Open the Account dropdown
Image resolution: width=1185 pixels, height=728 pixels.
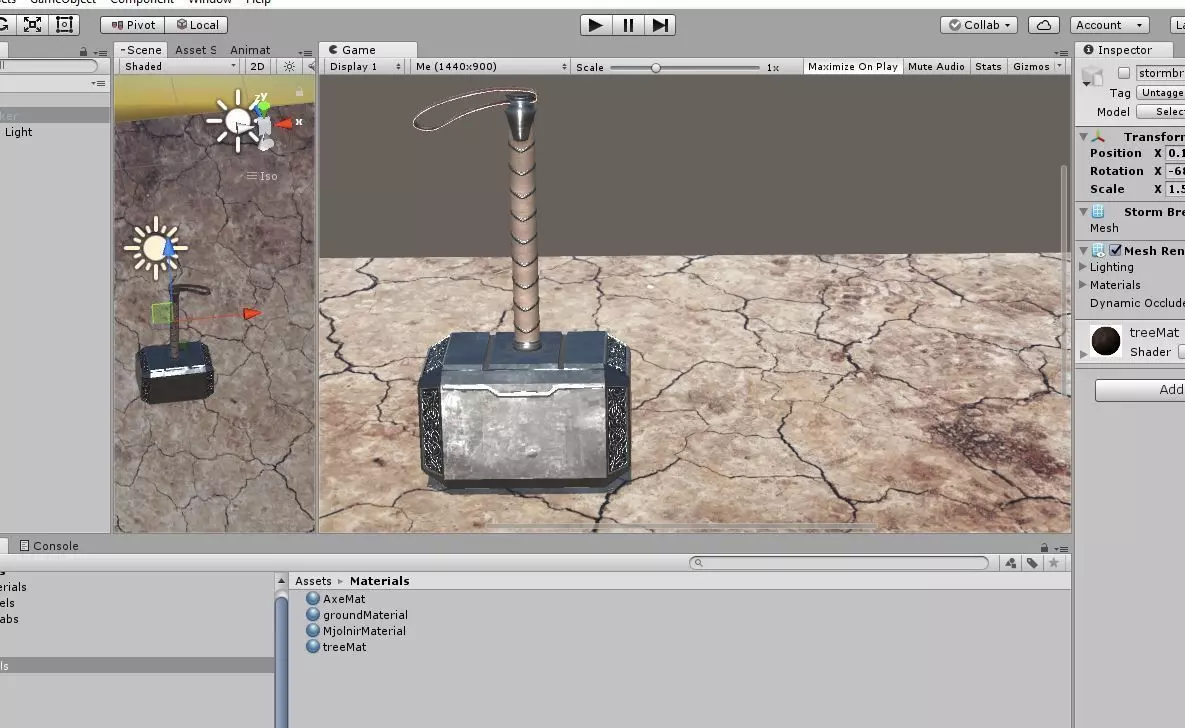1109,25
